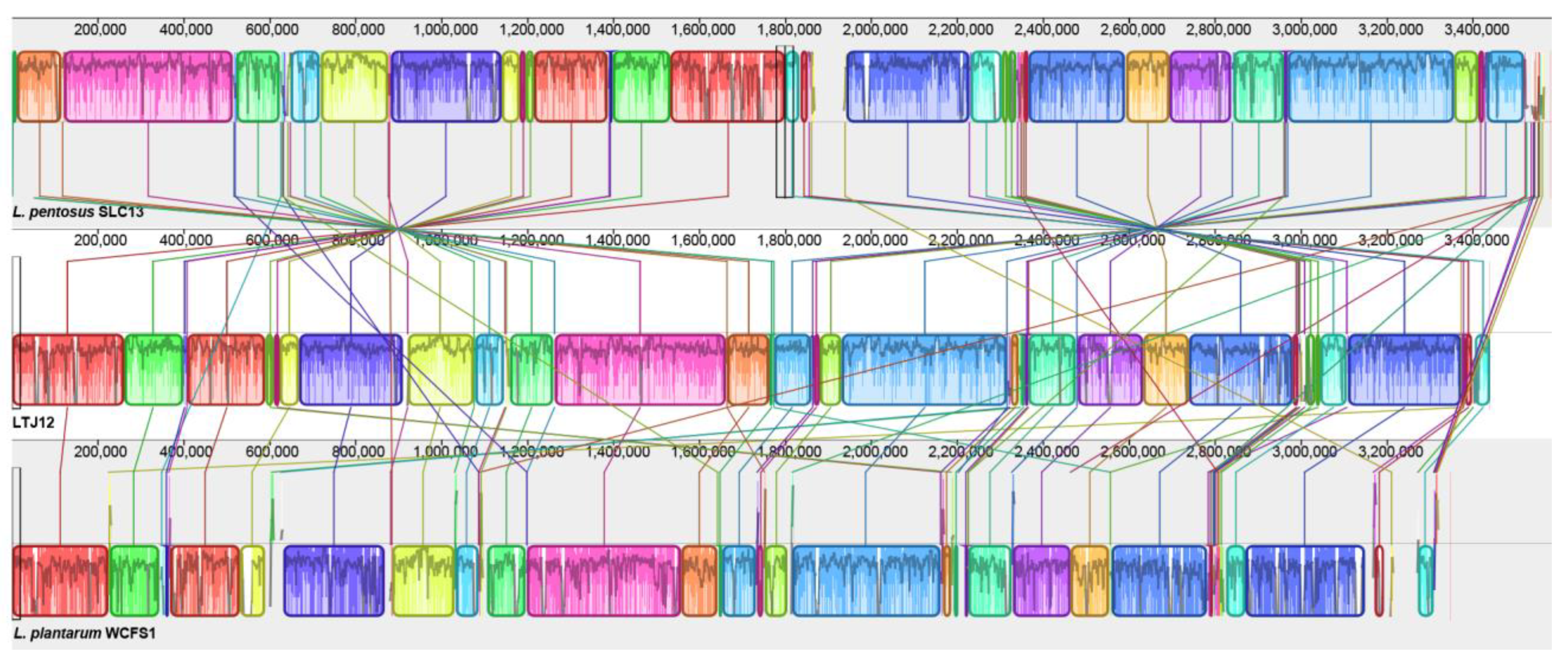Click the L. pentosus SLC13 genome label
Screen dimensions: 1568x660
[78, 212]
